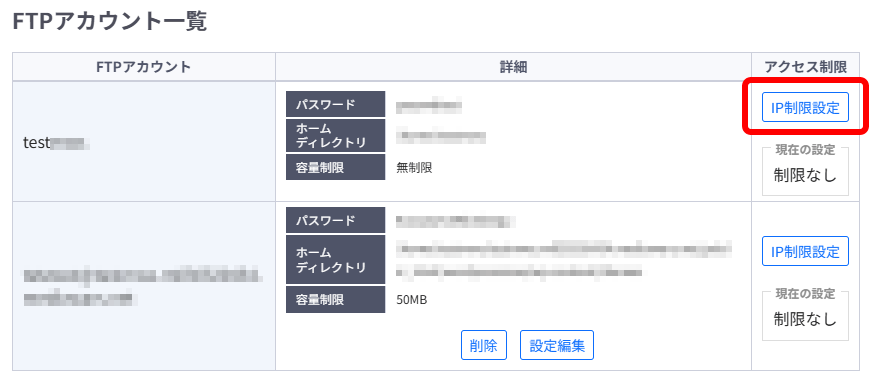Click the 無制限 capacity value

point(414,167)
